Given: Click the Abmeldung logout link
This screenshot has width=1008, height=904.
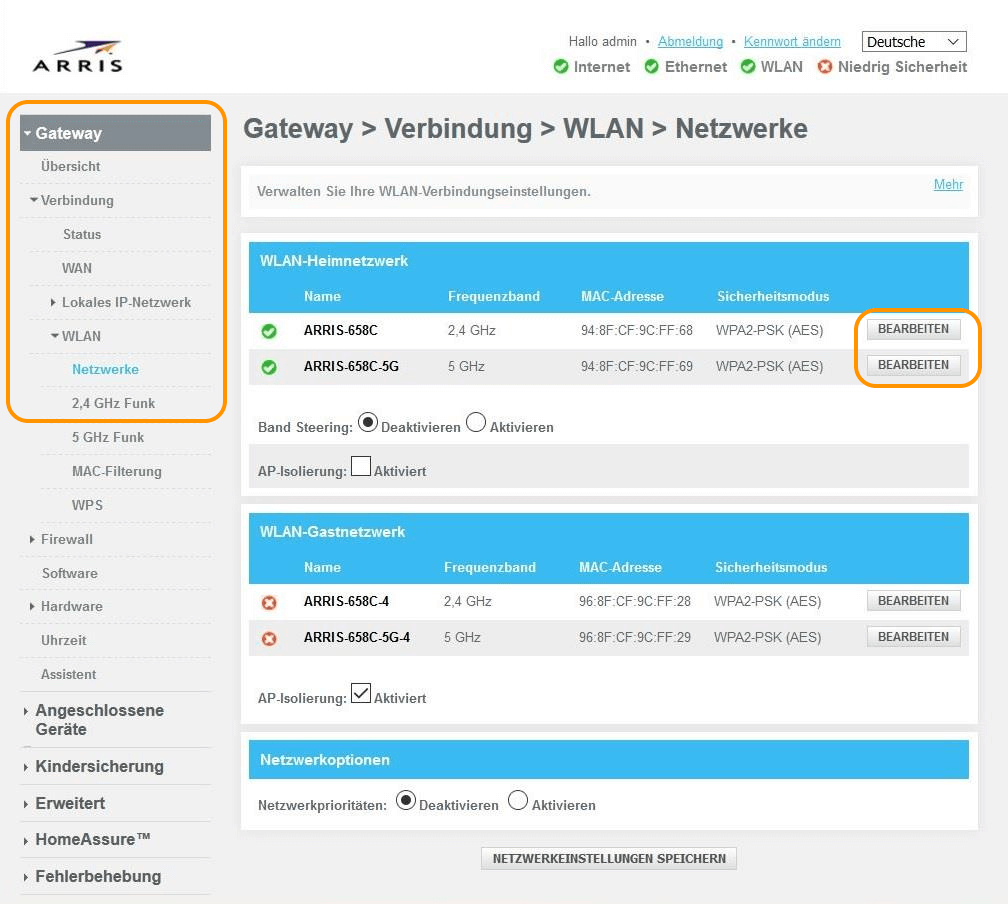Looking at the screenshot, I should (690, 42).
